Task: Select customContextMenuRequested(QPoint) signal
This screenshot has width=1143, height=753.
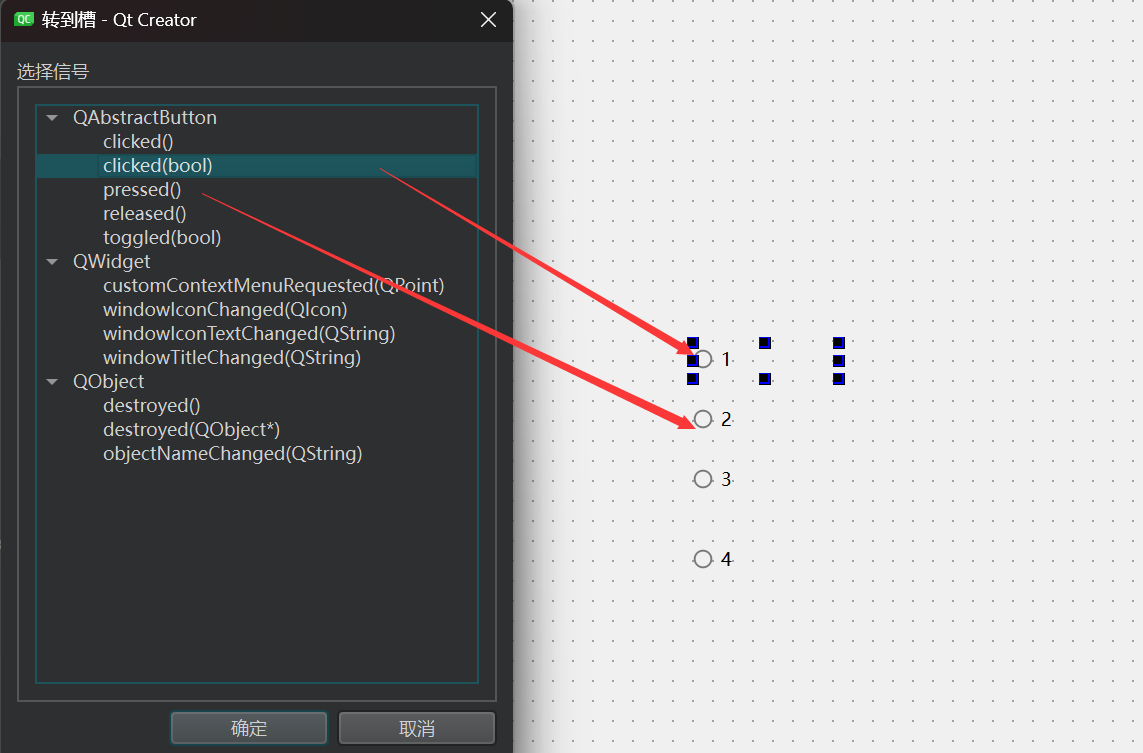Action: [x=273, y=285]
